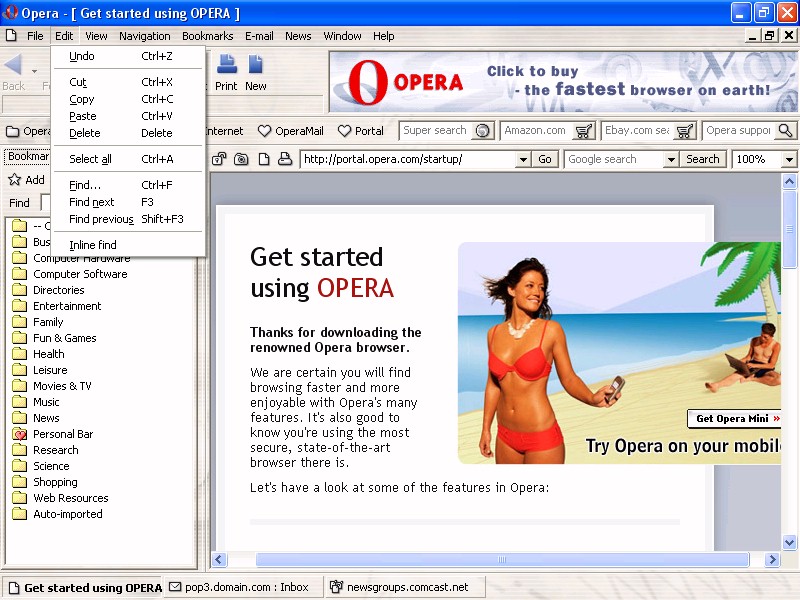Click the mail icon in pop3.domain.com tab
Image resolution: width=800 pixels, height=600 pixels.
pyautogui.click(x=175, y=587)
